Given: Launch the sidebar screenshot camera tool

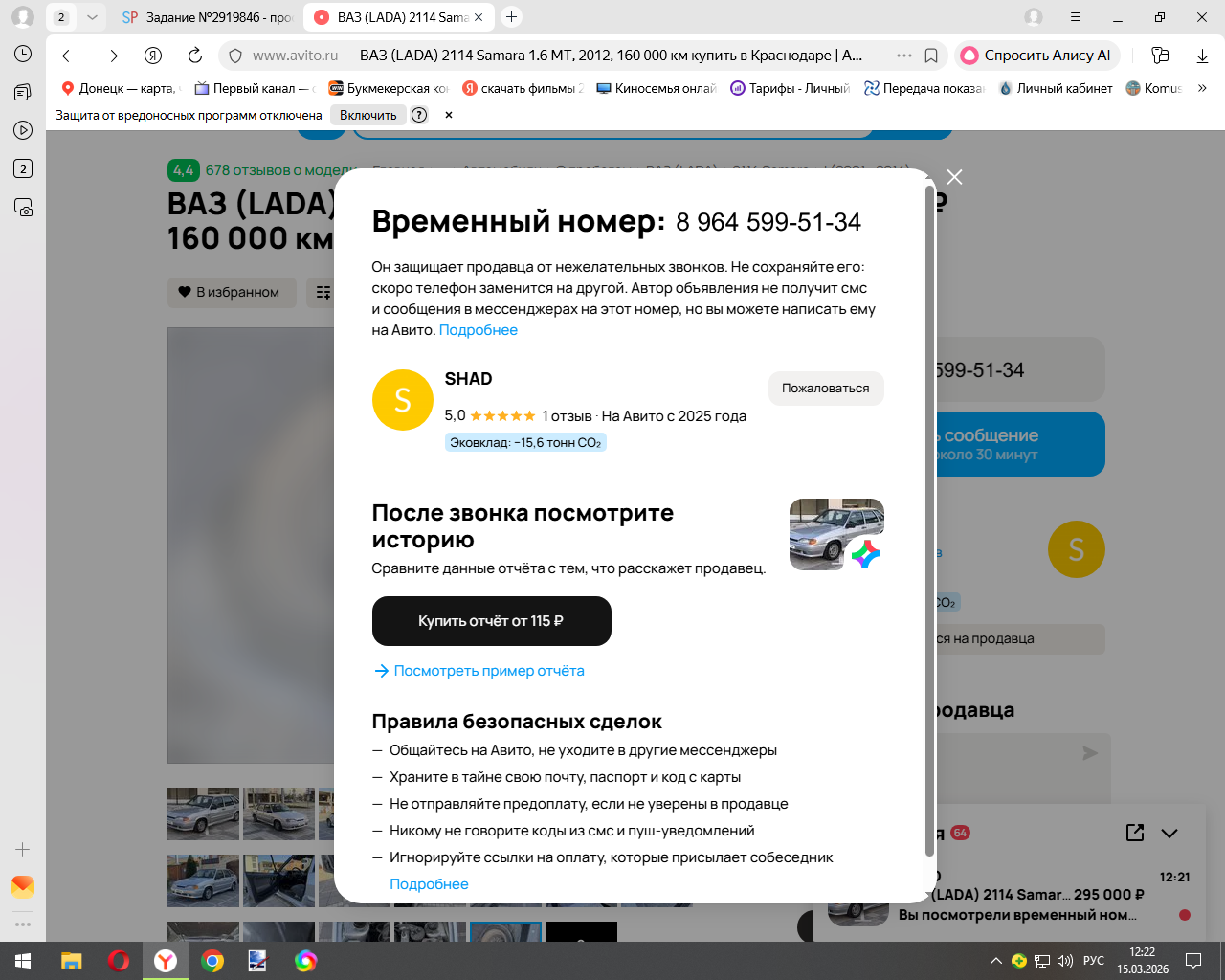Looking at the screenshot, I should [x=23, y=207].
